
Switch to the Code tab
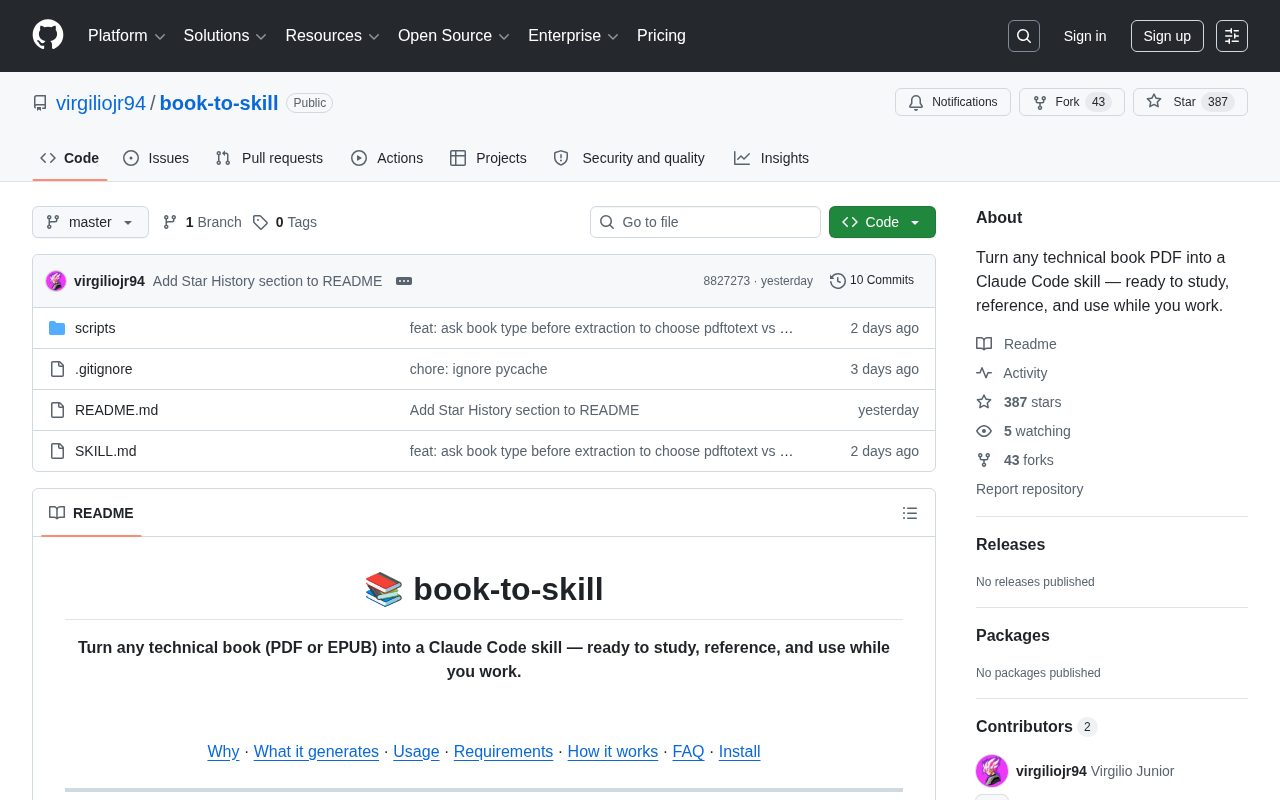[70, 158]
